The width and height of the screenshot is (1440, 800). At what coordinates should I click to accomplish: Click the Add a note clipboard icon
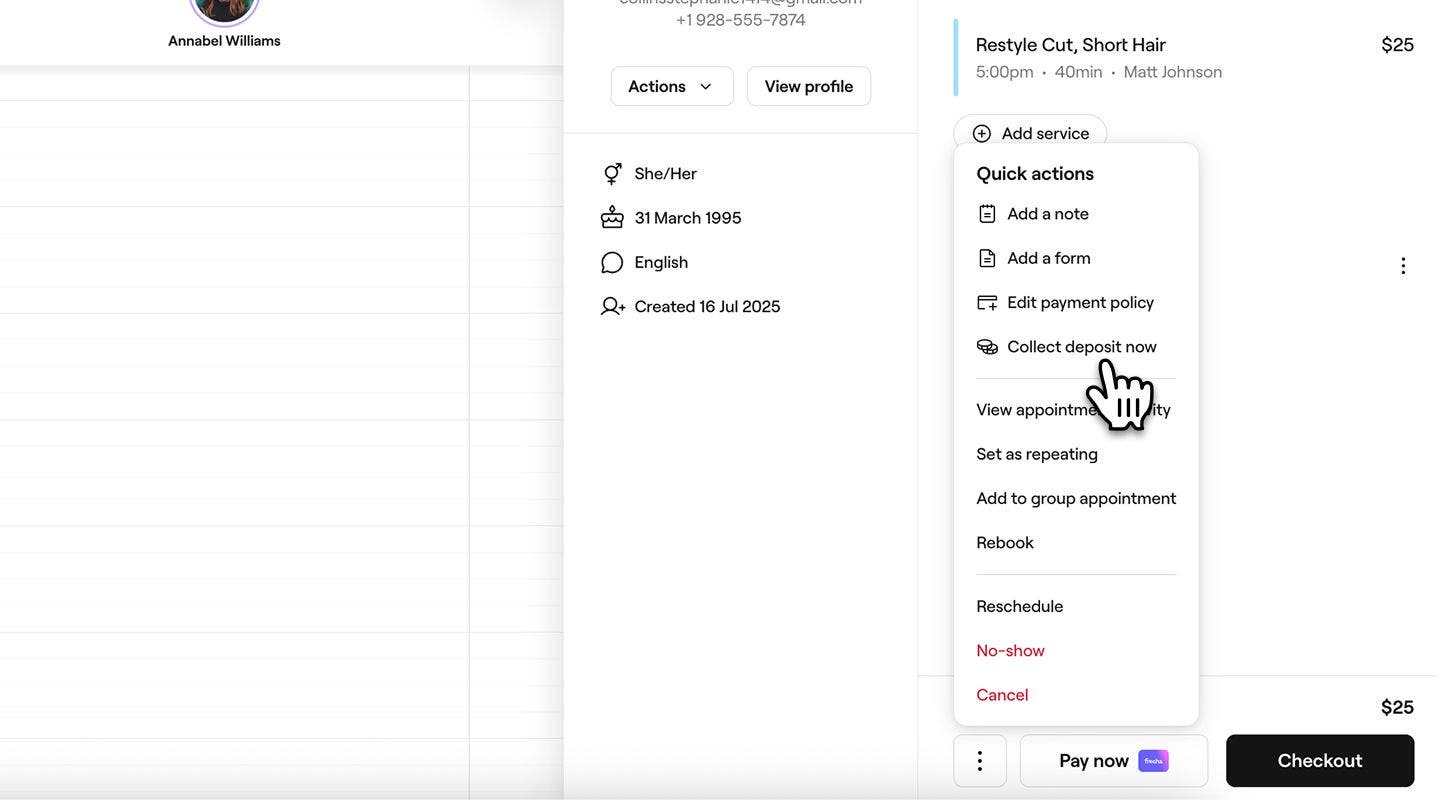pyautogui.click(x=987, y=214)
